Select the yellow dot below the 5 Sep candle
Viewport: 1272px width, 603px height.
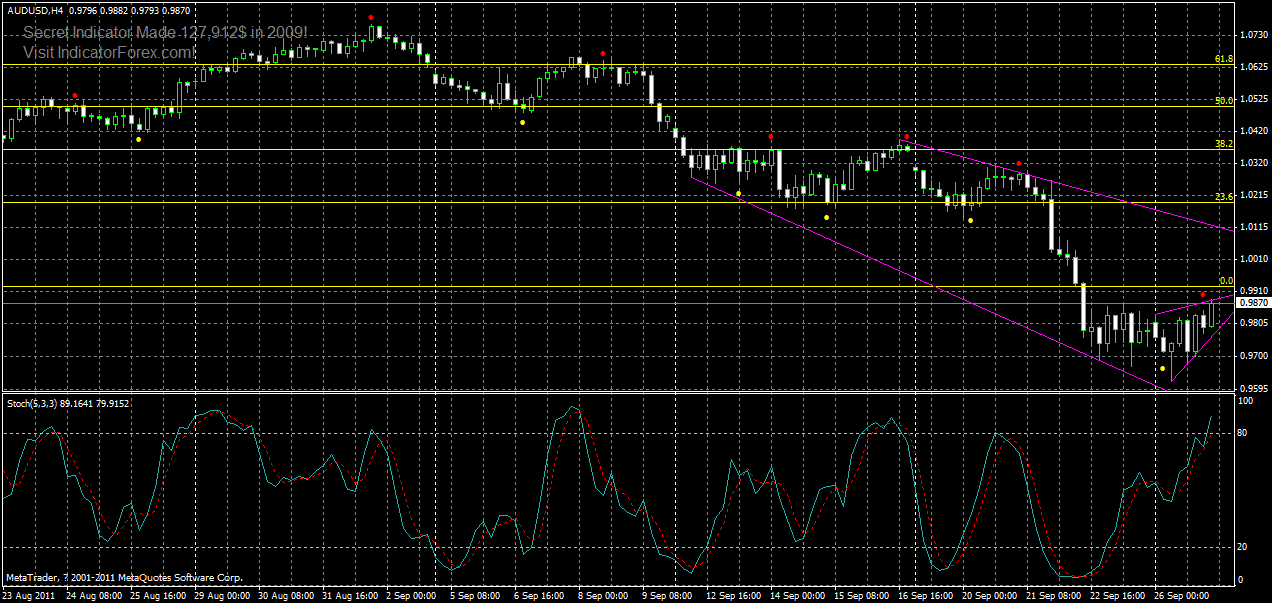click(x=523, y=122)
